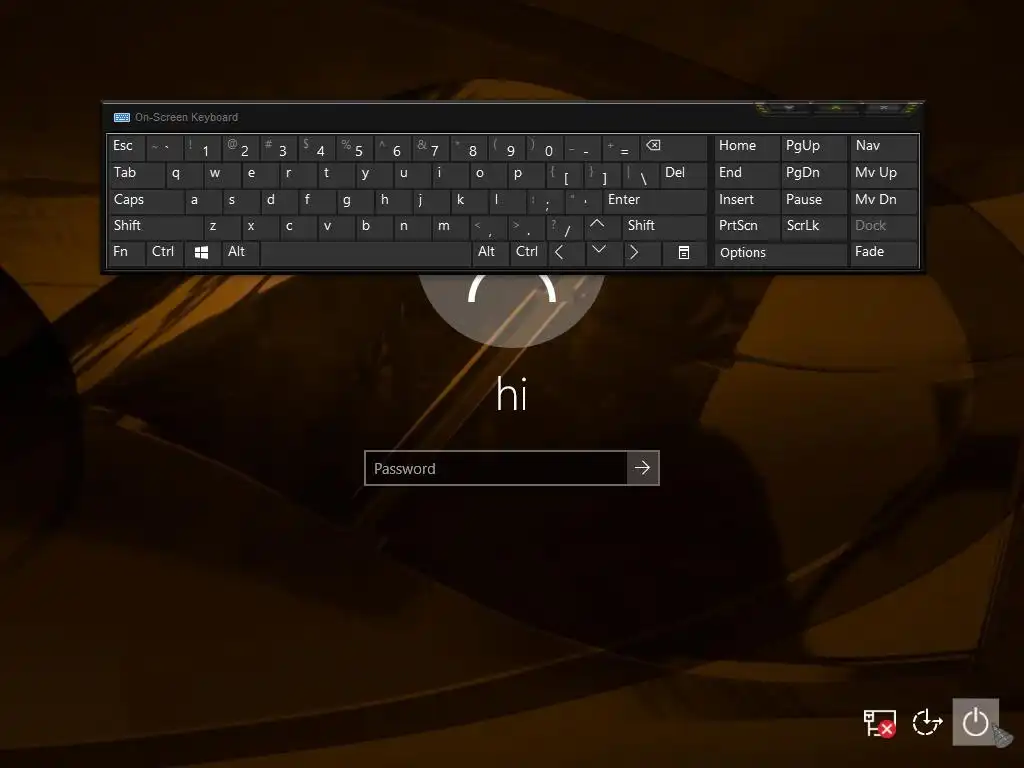Click the Pause key

(x=813, y=200)
